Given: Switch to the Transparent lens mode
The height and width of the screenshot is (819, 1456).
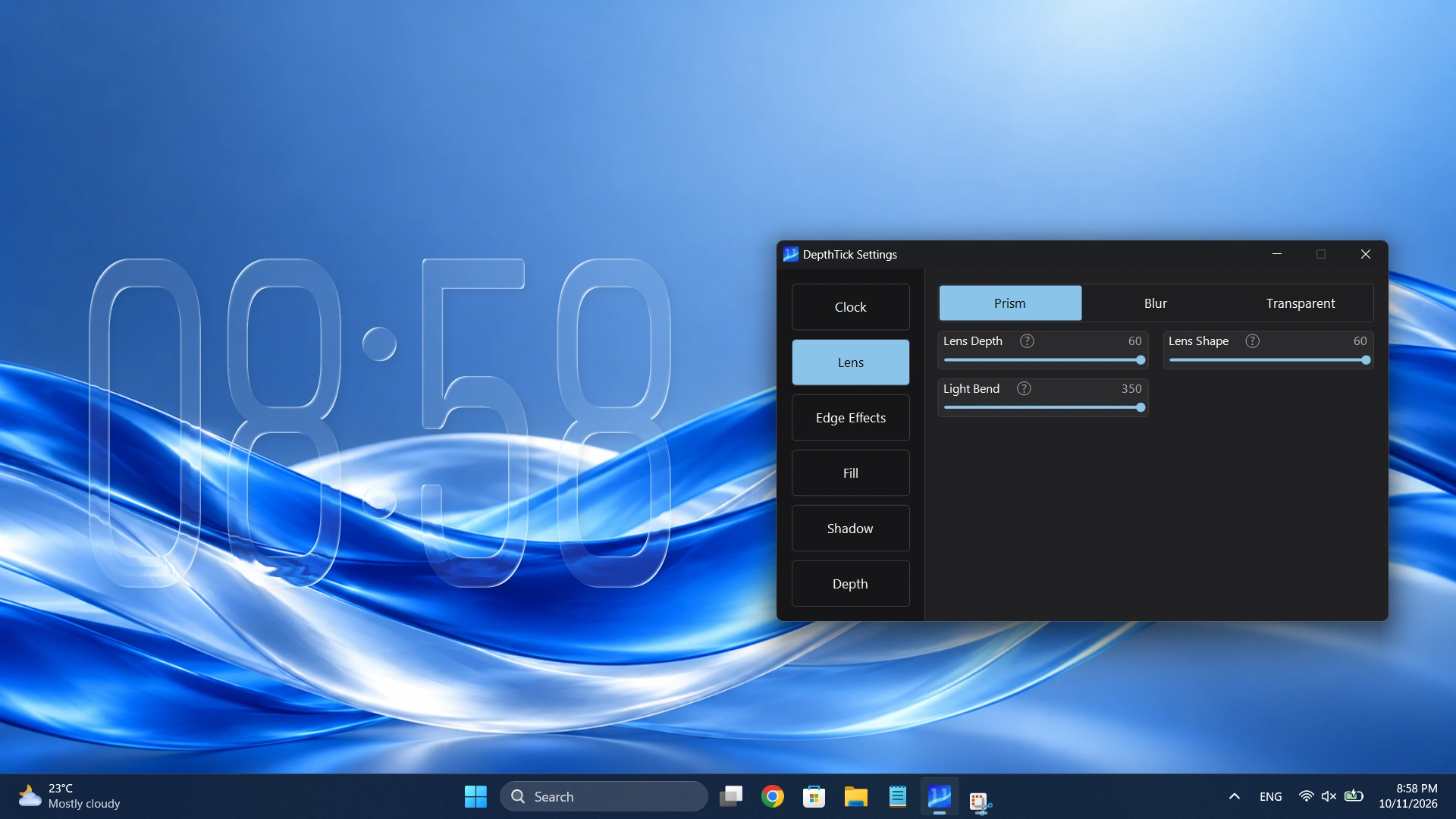Looking at the screenshot, I should pos(1301,303).
